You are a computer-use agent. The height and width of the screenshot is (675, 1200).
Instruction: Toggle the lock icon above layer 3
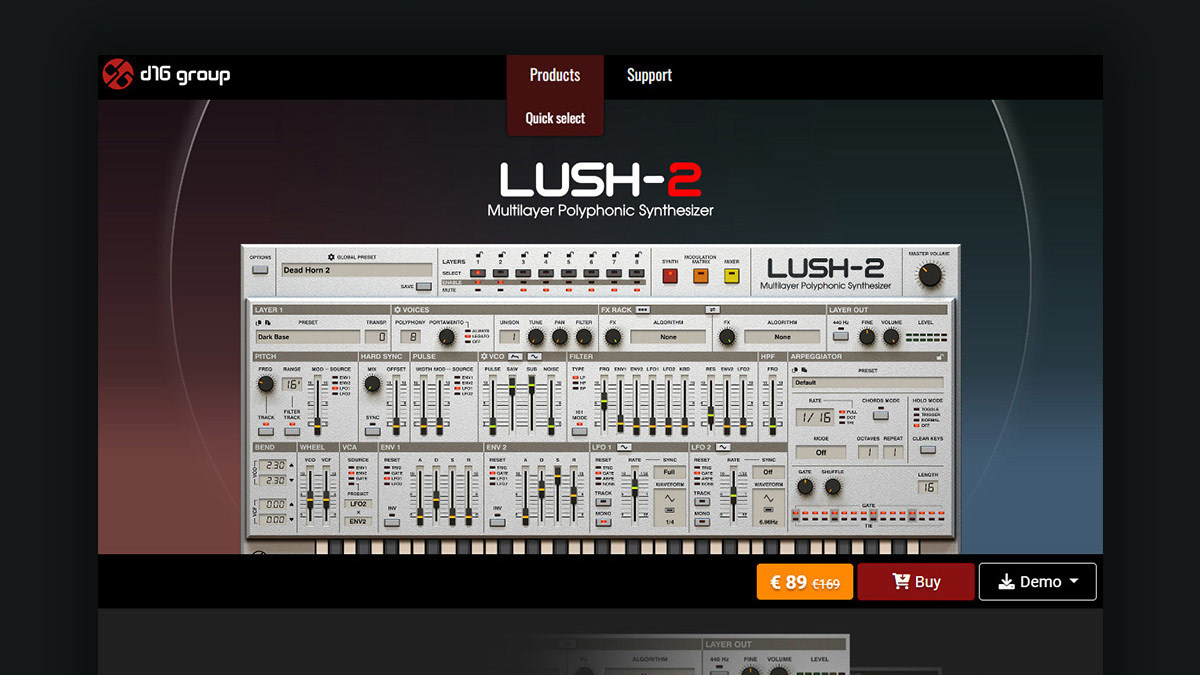pyautogui.click(x=525, y=254)
